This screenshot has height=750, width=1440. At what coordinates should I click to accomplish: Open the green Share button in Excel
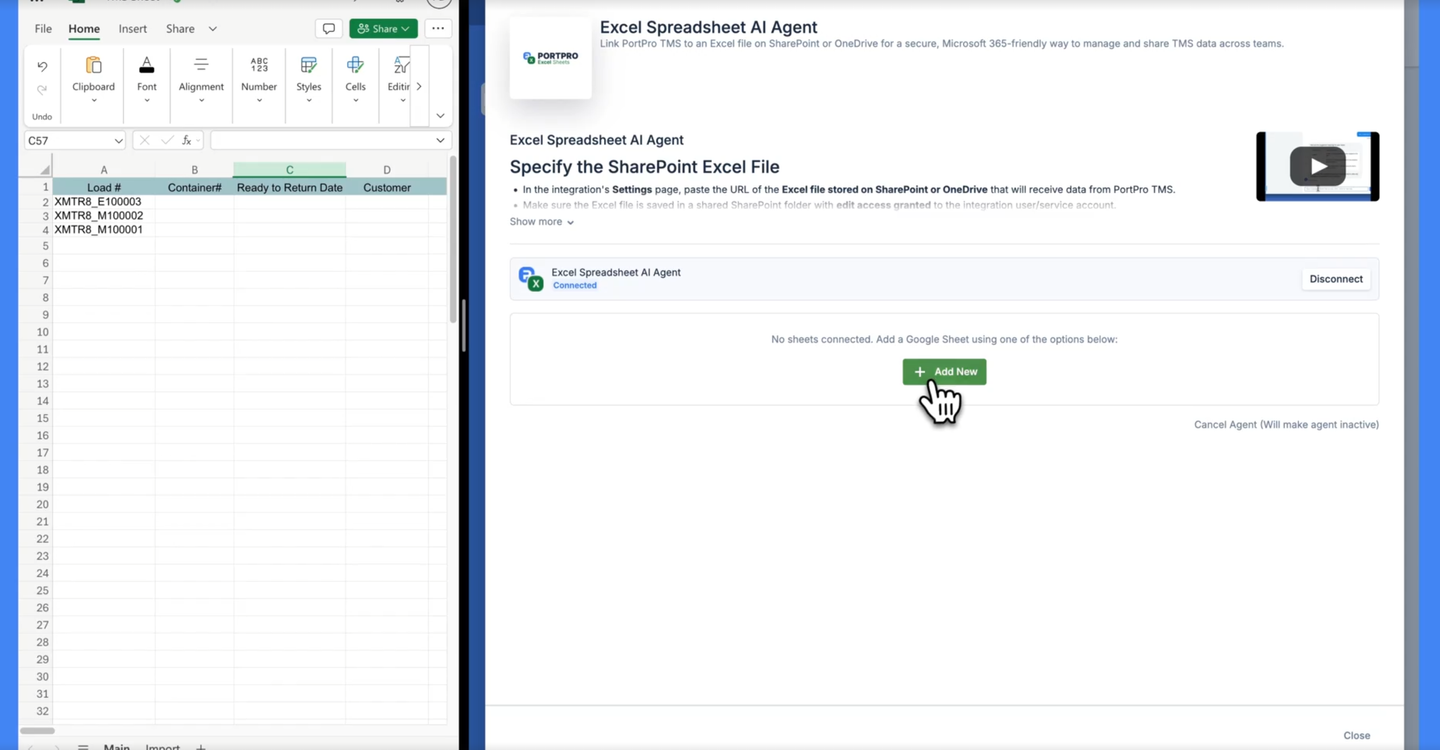(x=383, y=29)
